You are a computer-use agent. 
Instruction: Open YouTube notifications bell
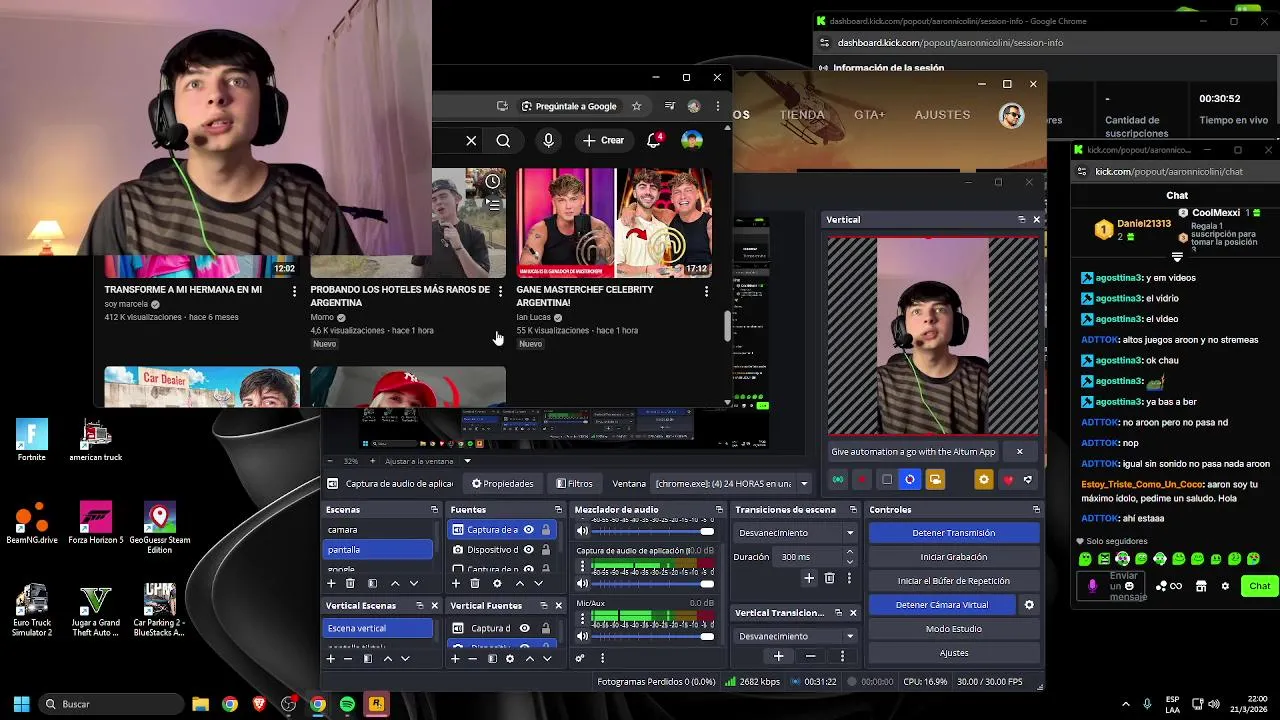[654, 141]
